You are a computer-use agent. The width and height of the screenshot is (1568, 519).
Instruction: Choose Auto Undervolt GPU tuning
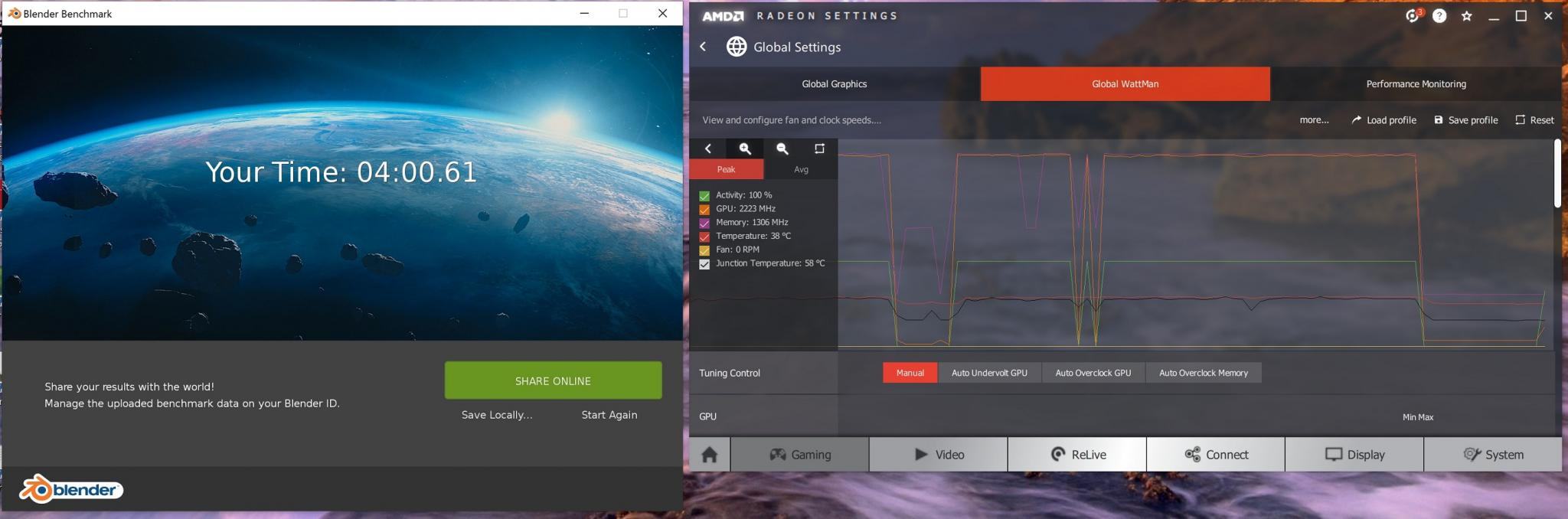tap(989, 373)
